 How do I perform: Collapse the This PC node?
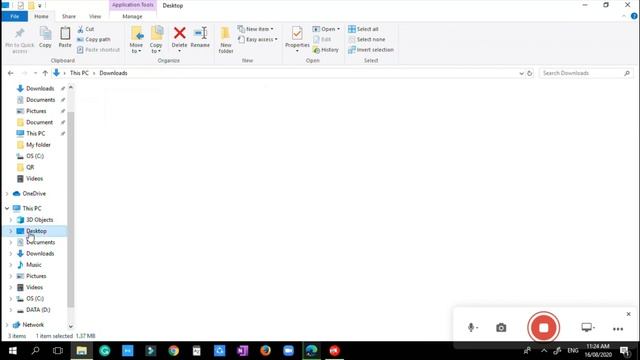point(7,209)
